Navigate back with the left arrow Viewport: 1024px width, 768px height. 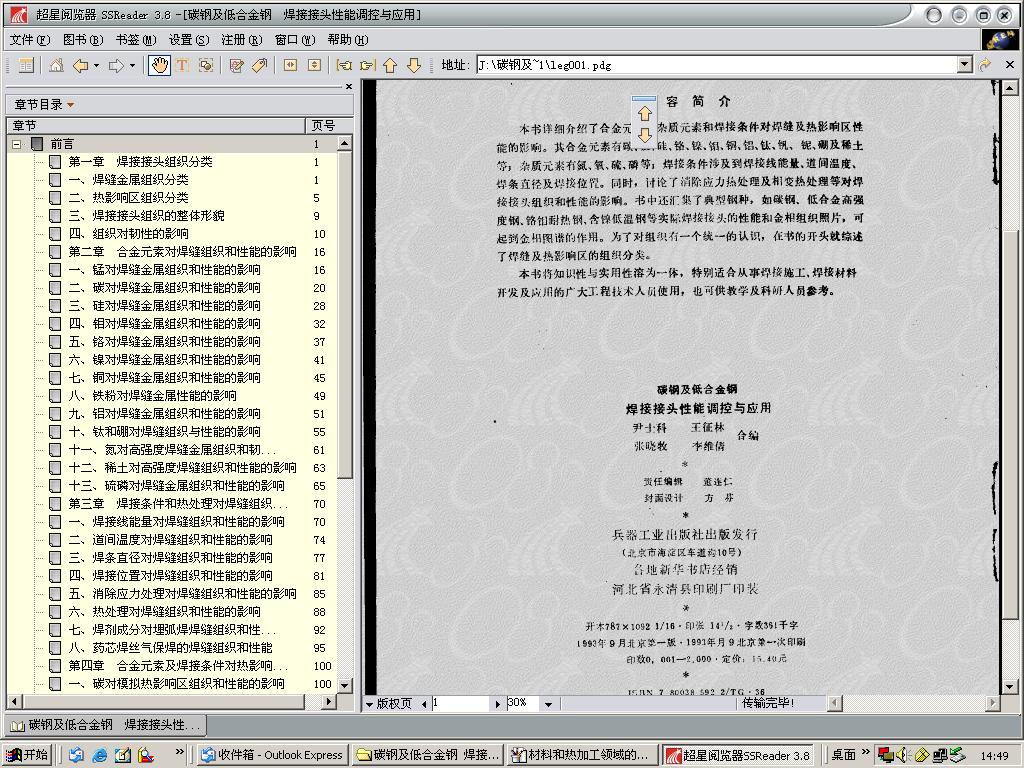pyautogui.click(x=81, y=65)
